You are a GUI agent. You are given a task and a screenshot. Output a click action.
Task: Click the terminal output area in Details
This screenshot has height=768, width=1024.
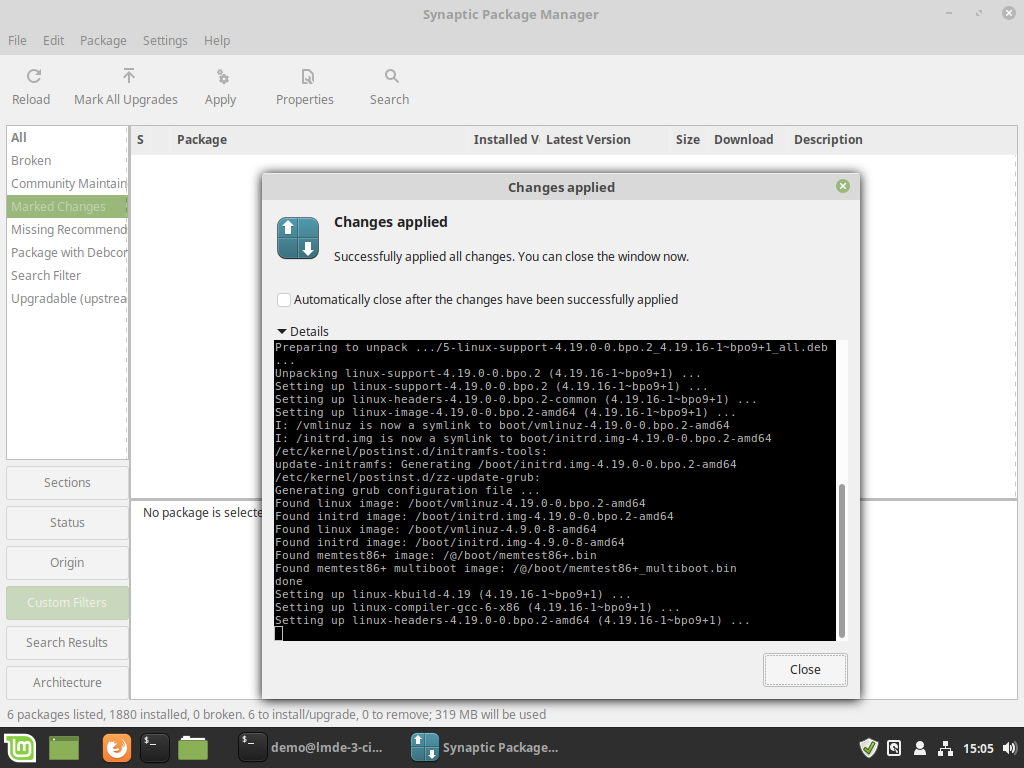click(x=554, y=490)
